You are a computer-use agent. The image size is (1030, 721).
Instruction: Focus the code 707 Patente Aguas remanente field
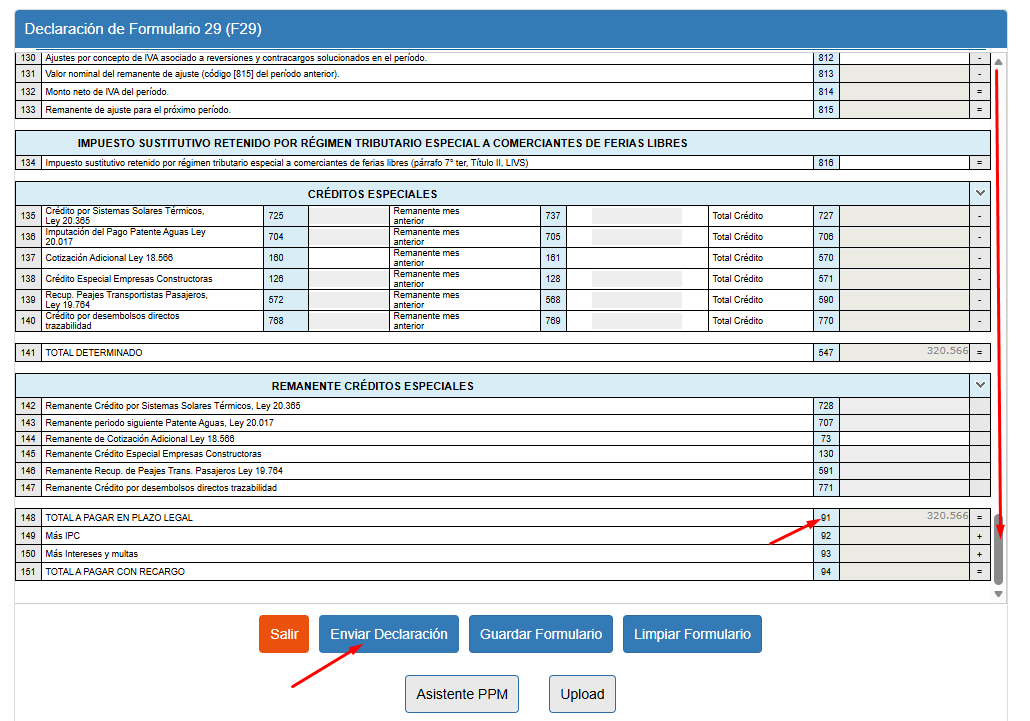coord(905,423)
